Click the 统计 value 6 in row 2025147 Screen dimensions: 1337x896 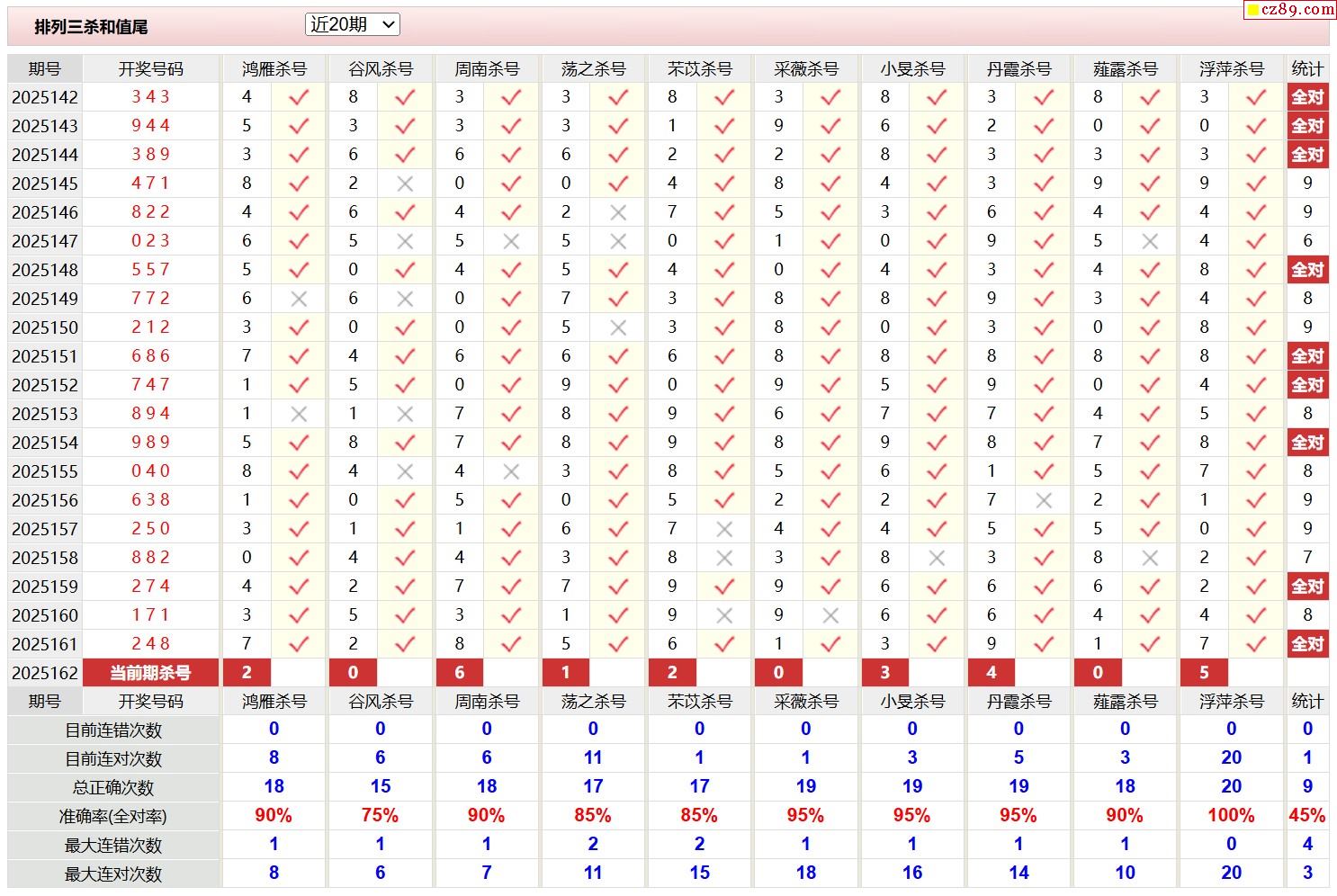click(1307, 241)
